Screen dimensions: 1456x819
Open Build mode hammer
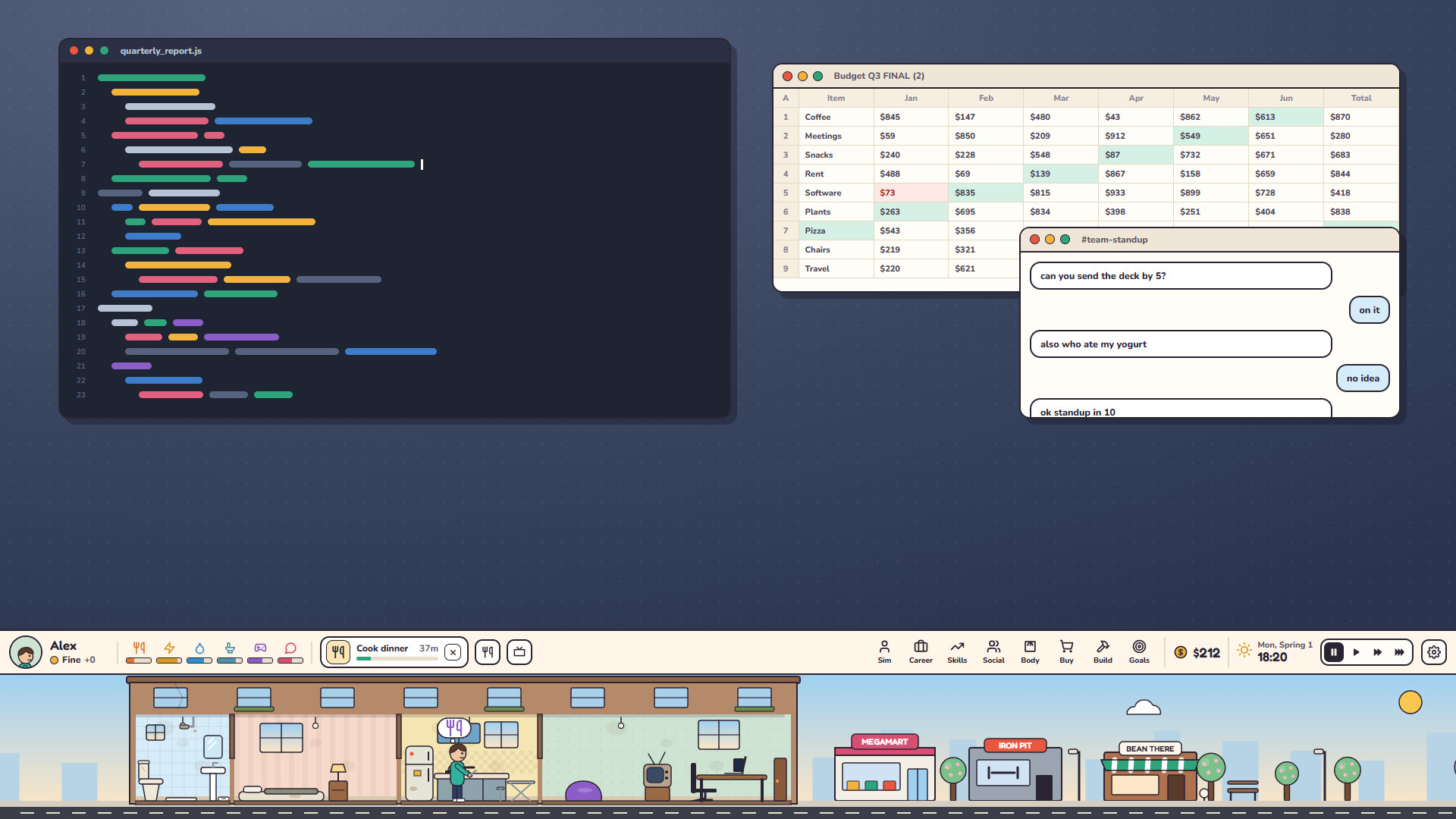(x=1103, y=652)
